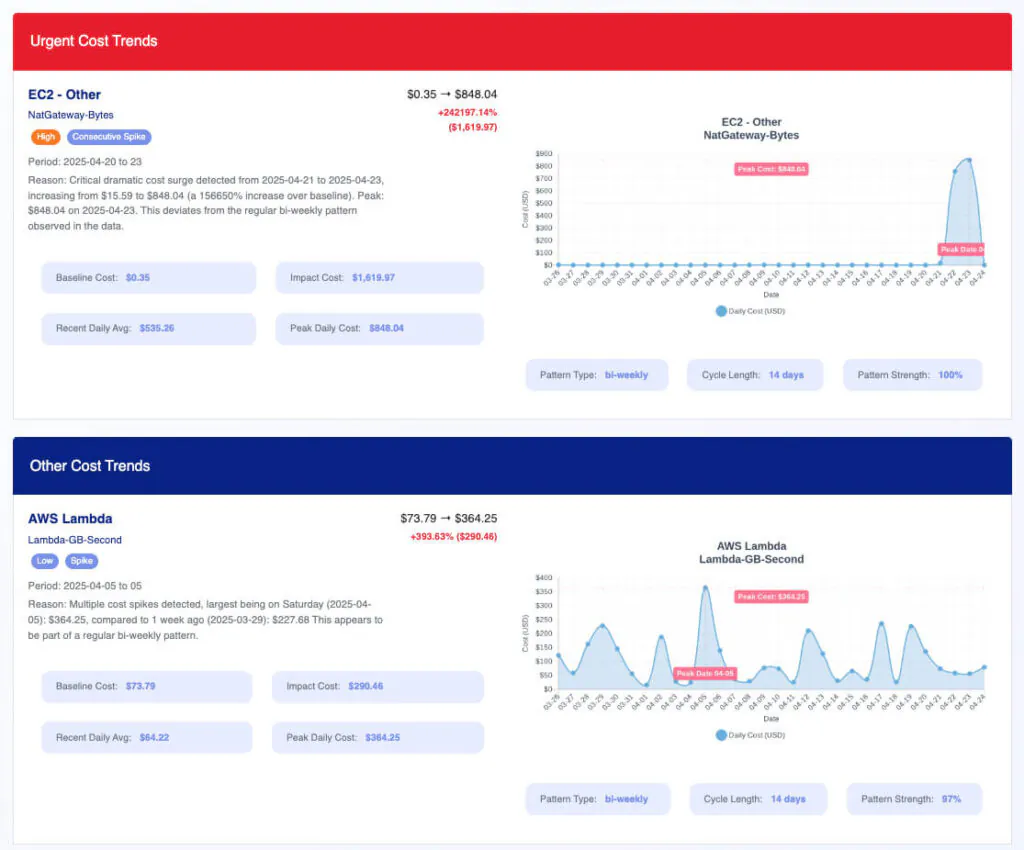Select the $0.35 to $848.04 cost change text

(452, 95)
